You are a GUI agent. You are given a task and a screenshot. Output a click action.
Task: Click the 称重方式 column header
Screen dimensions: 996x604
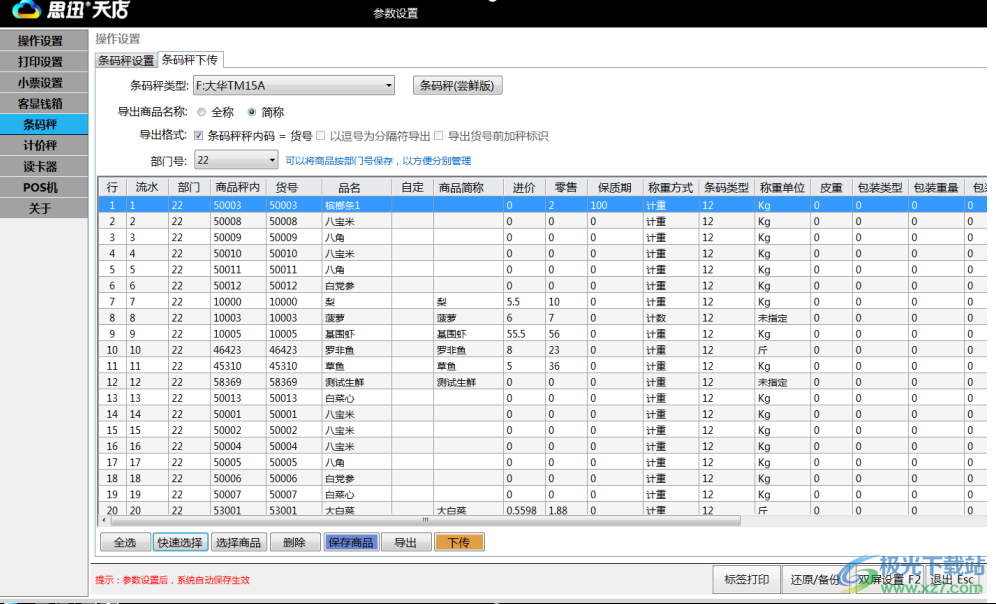pos(670,187)
